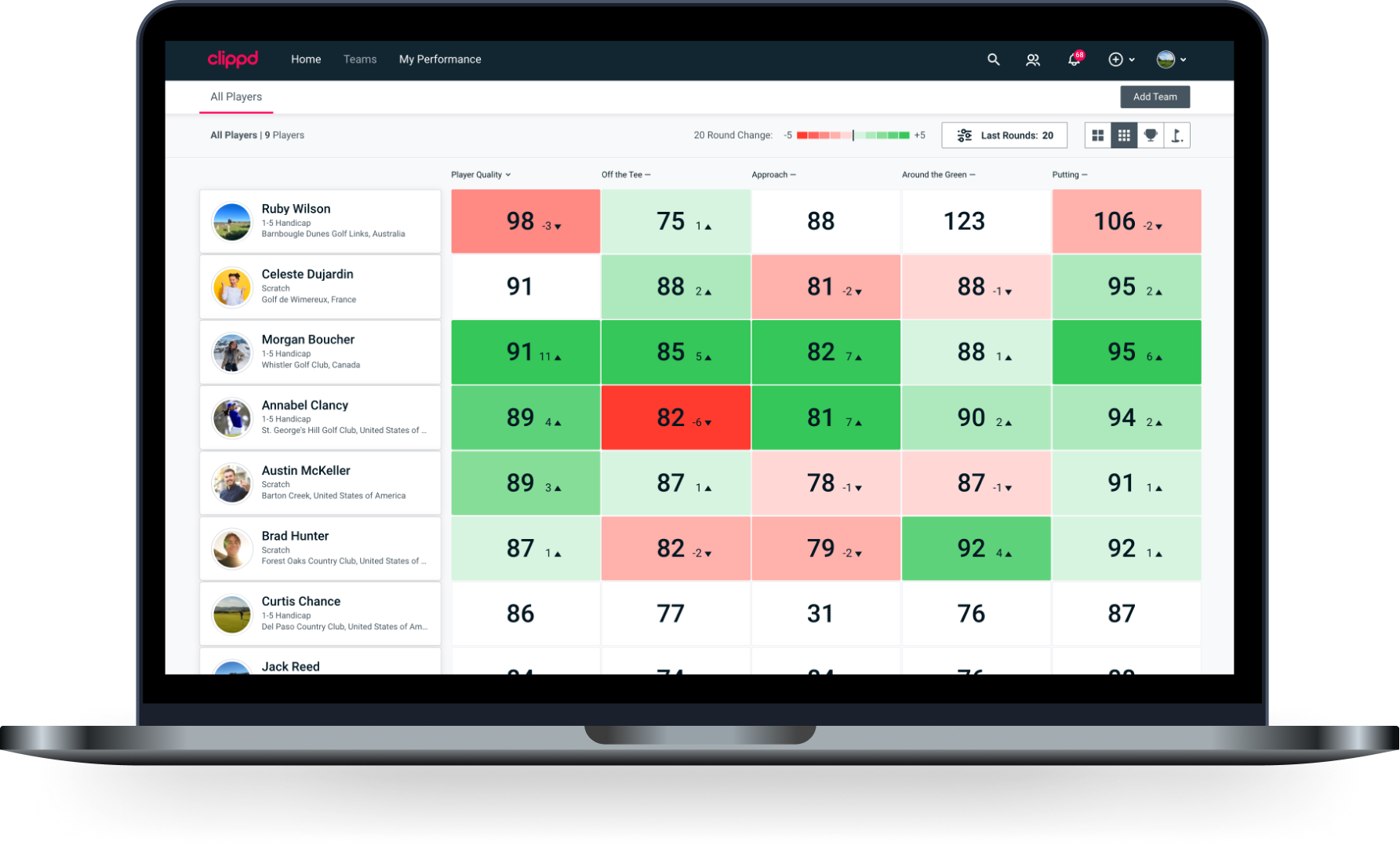
Task: Open Last Rounds filter settings
Action: point(1004,136)
